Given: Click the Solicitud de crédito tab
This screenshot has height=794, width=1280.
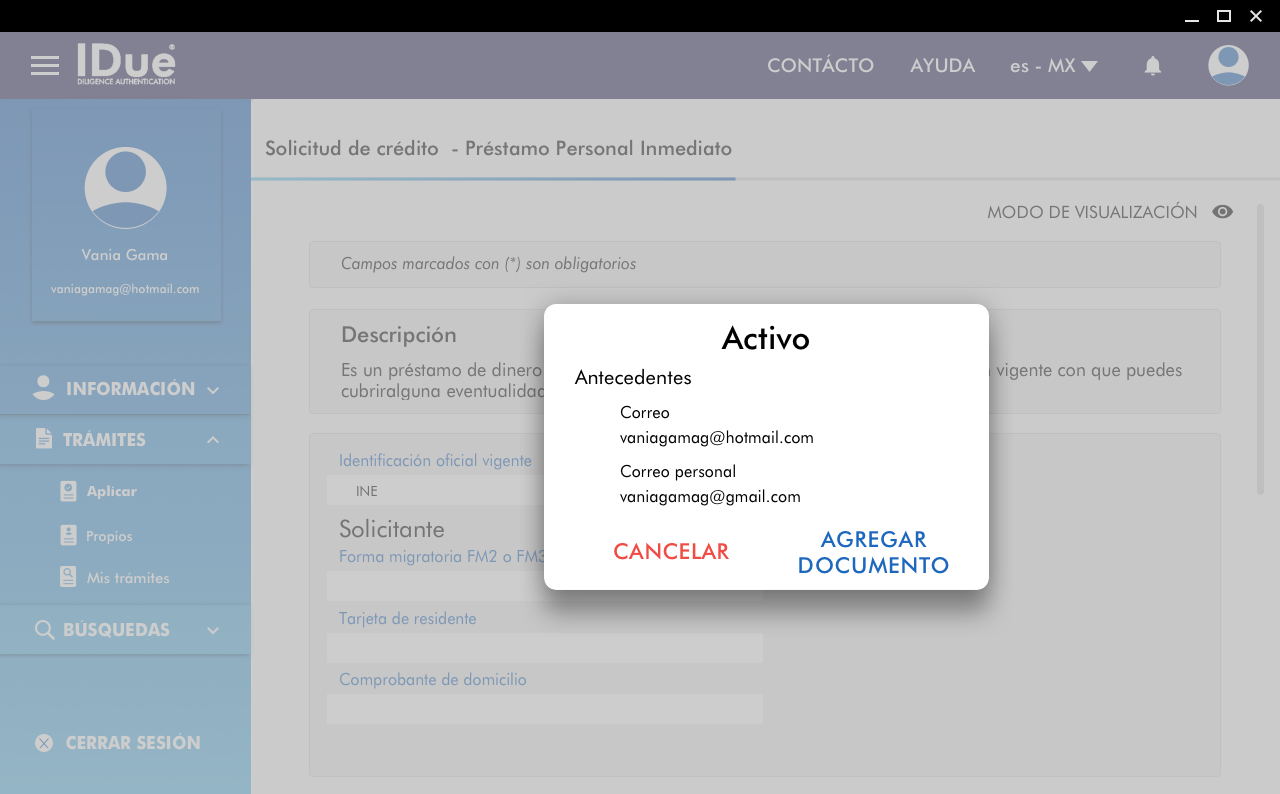Looking at the screenshot, I should click(x=498, y=149).
